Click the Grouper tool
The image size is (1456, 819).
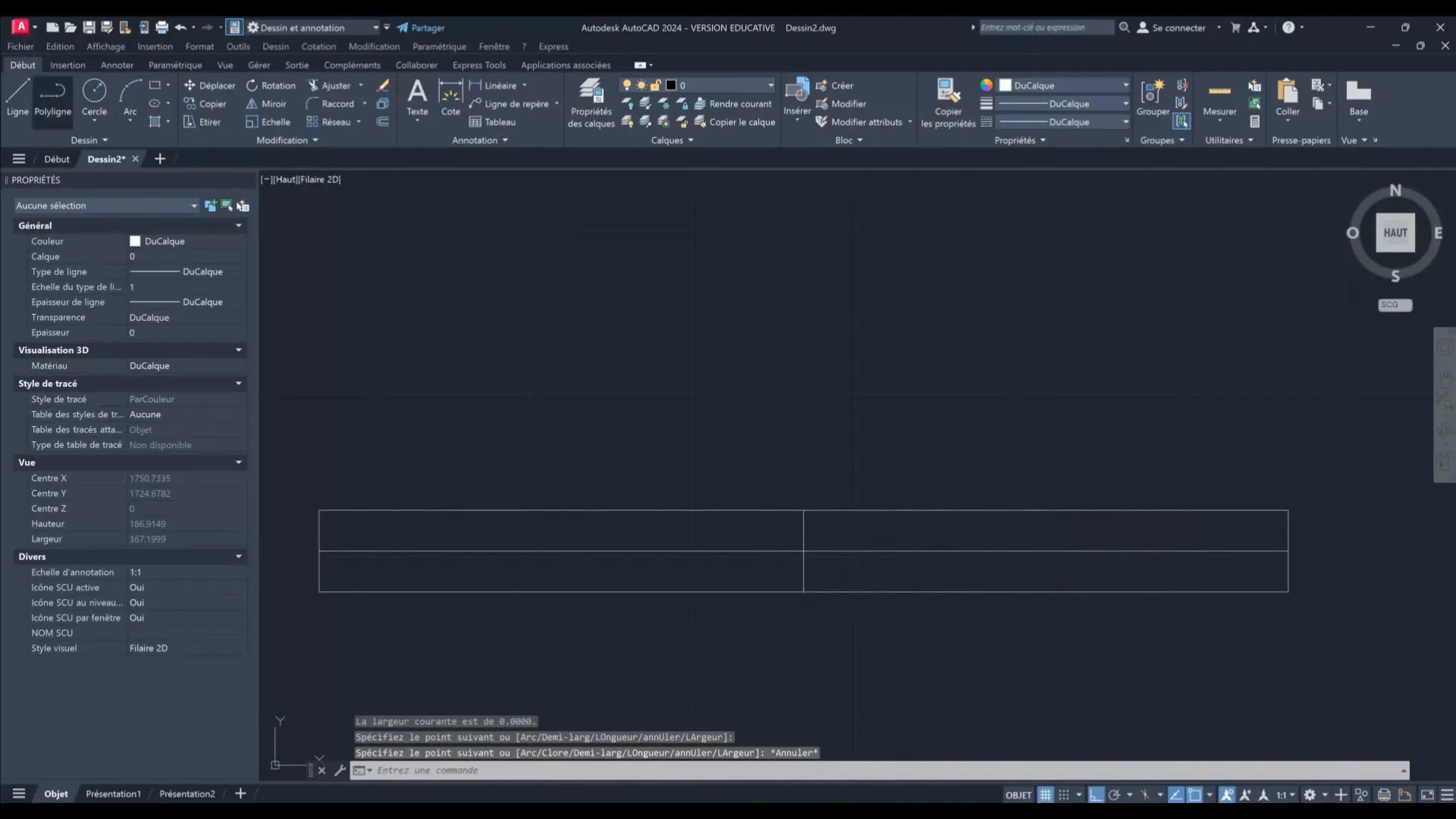tap(1153, 98)
